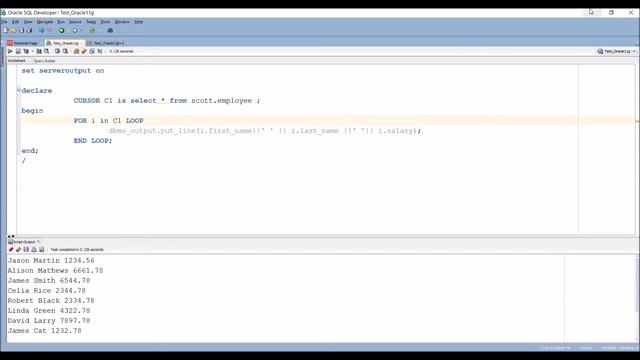Open the Source menu
The width and height of the screenshot is (640, 360).
tap(75, 22)
